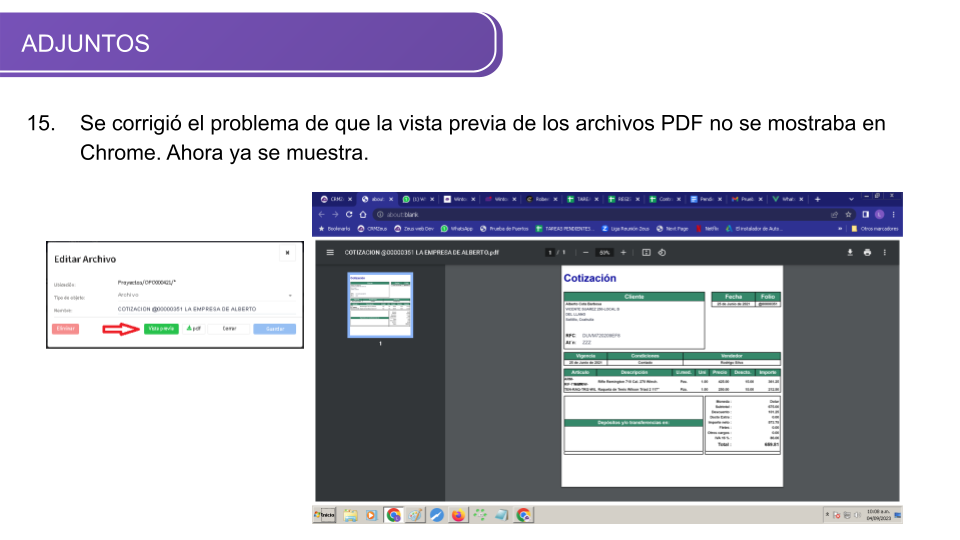Viewport: 960px width, 540px height.
Task: Click Cerrar in Editar Archivo dialog
Action: [229, 329]
